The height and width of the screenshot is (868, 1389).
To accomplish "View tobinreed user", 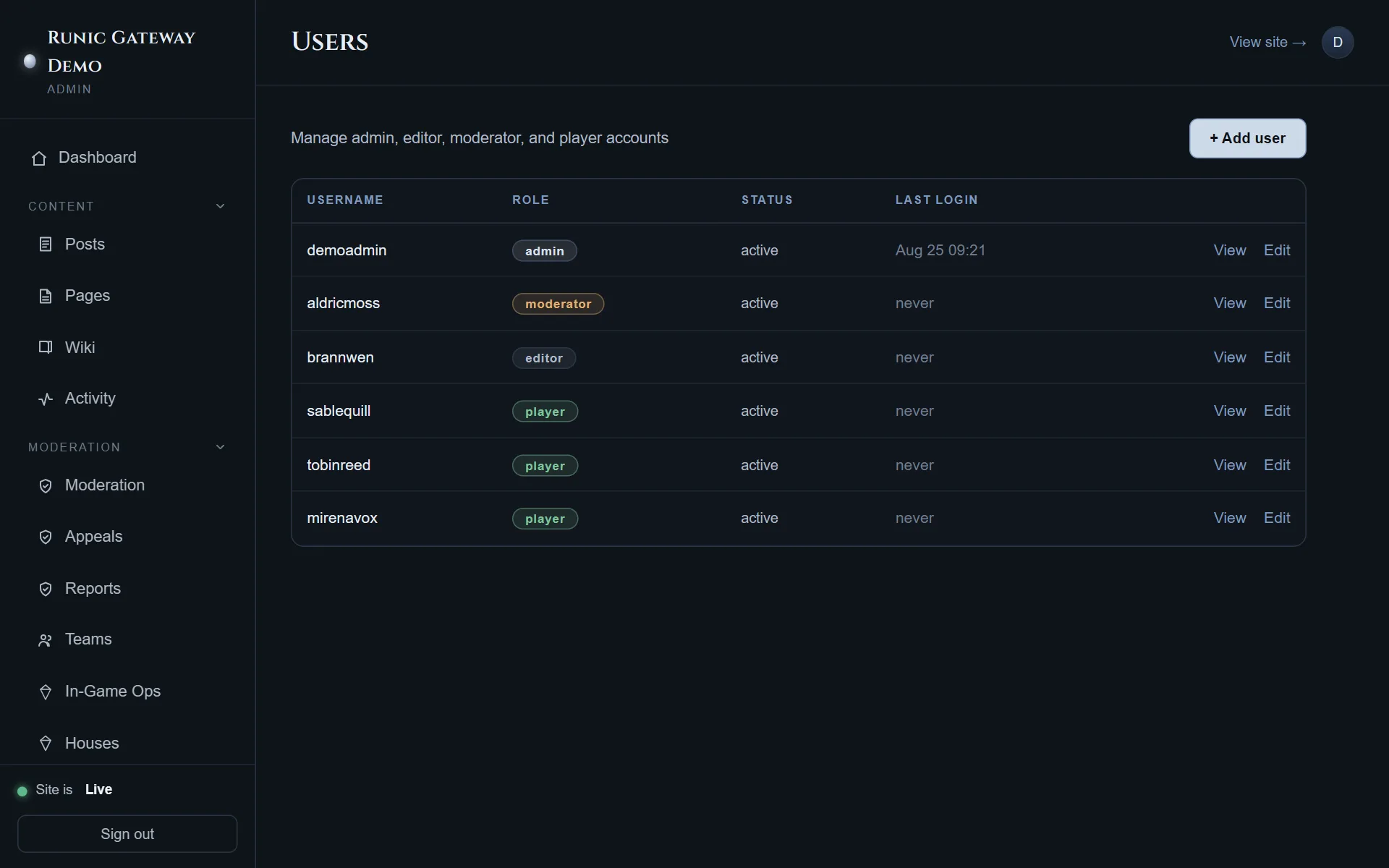I will [1229, 465].
